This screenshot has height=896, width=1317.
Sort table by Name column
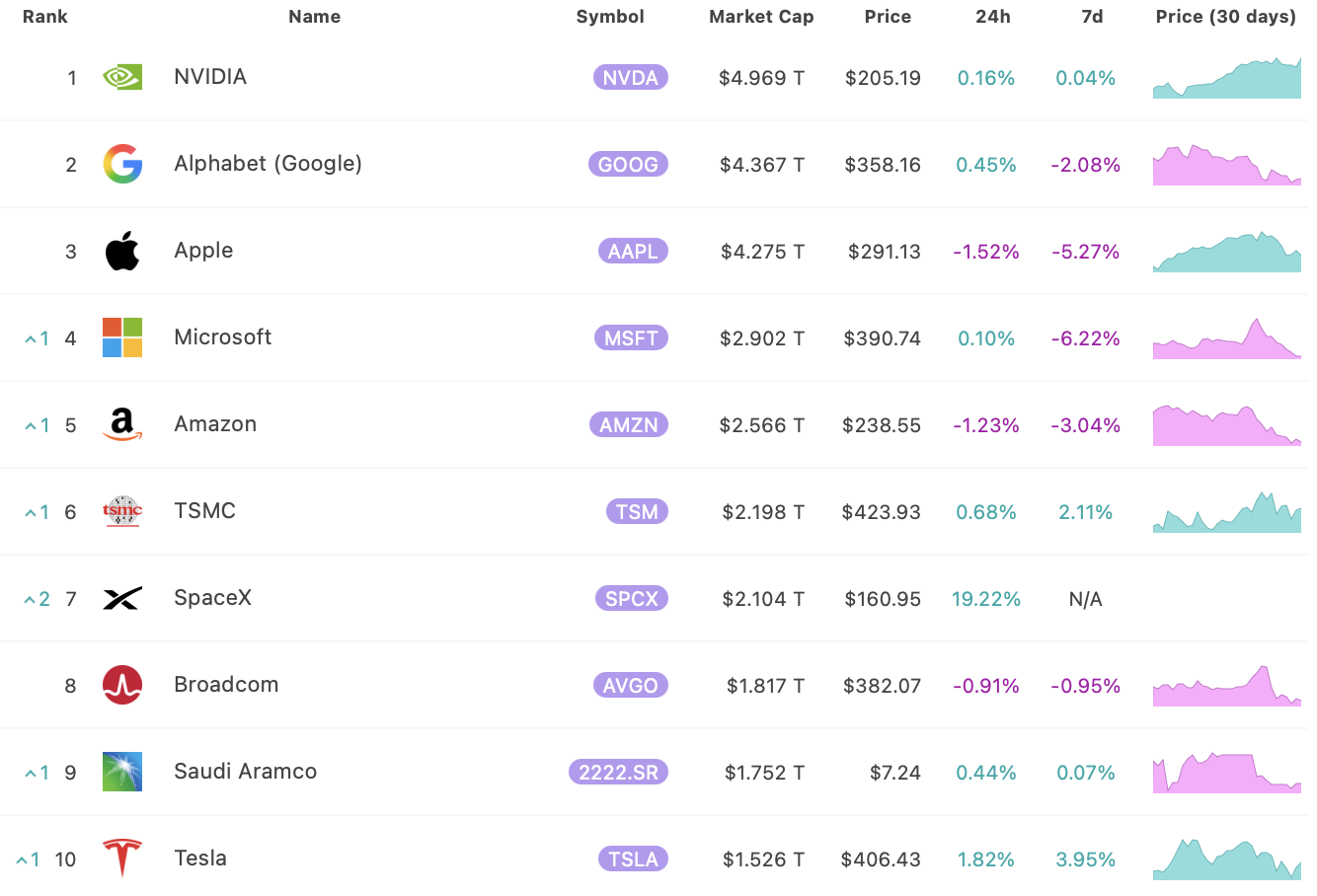pyautogui.click(x=315, y=17)
